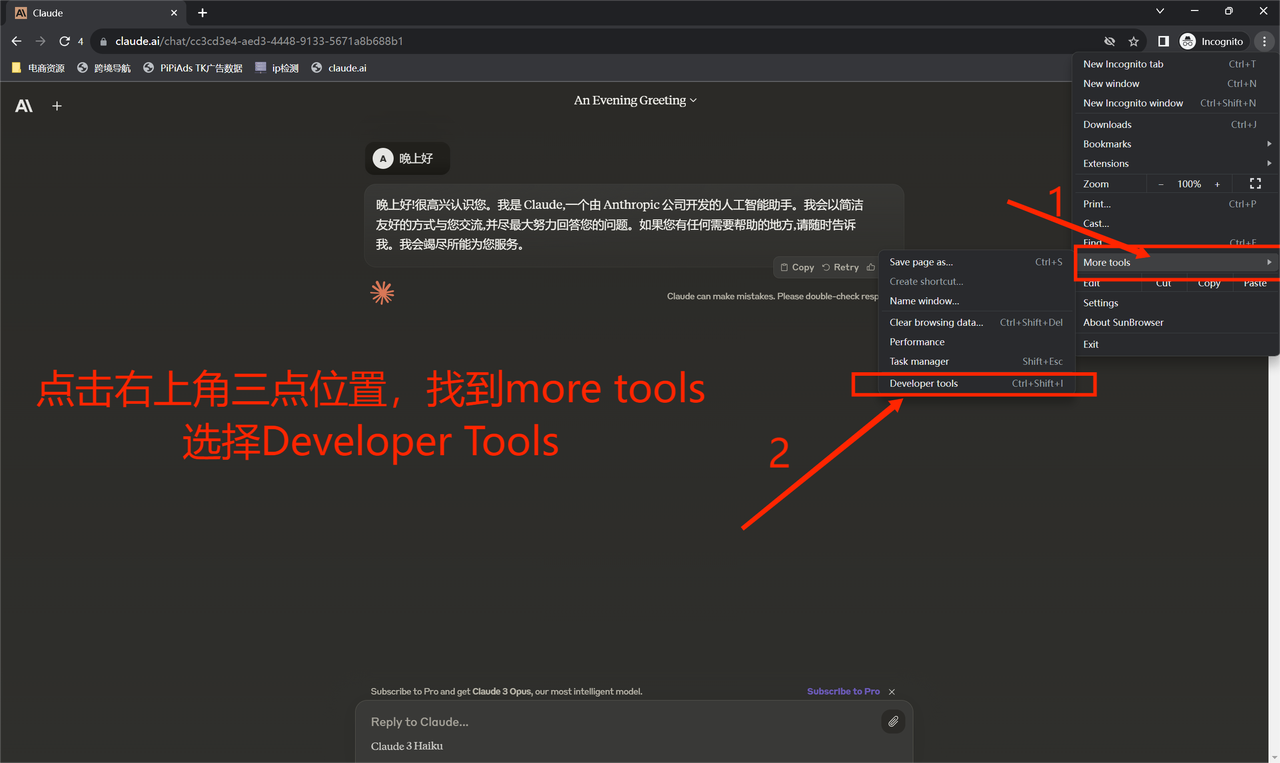Click Cut in the Edit row
The width and height of the screenshot is (1280, 763).
(1163, 284)
